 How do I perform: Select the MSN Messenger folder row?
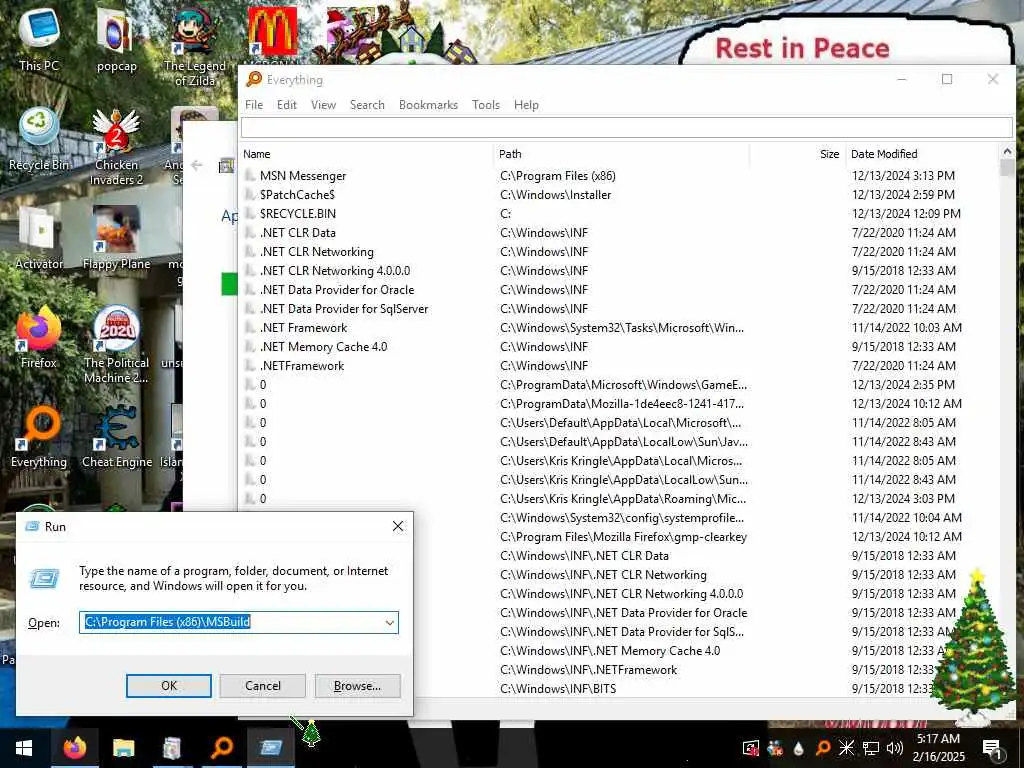618,176
